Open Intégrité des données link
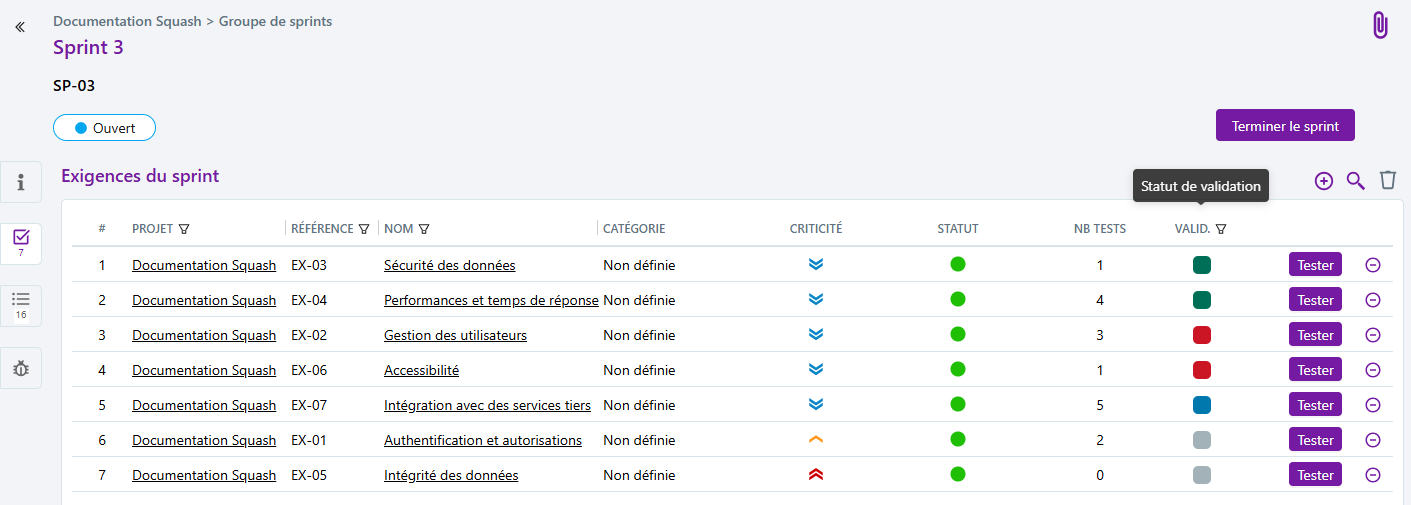This screenshot has width=1411, height=505. point(451,475)
